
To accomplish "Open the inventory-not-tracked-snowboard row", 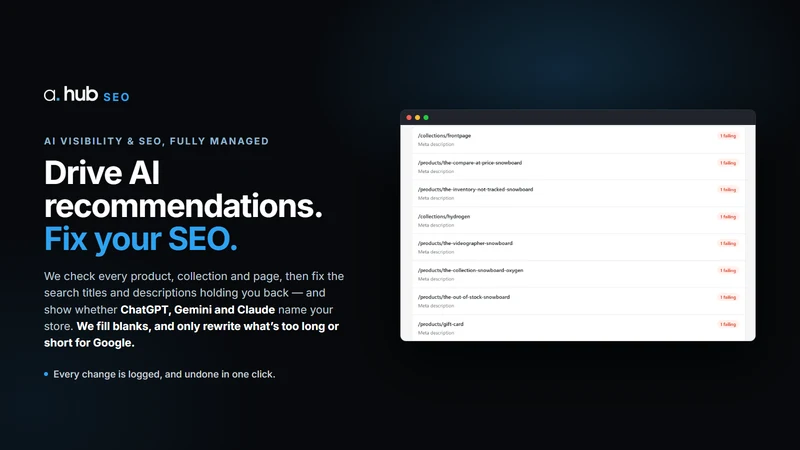I will [x=578, y=193].
